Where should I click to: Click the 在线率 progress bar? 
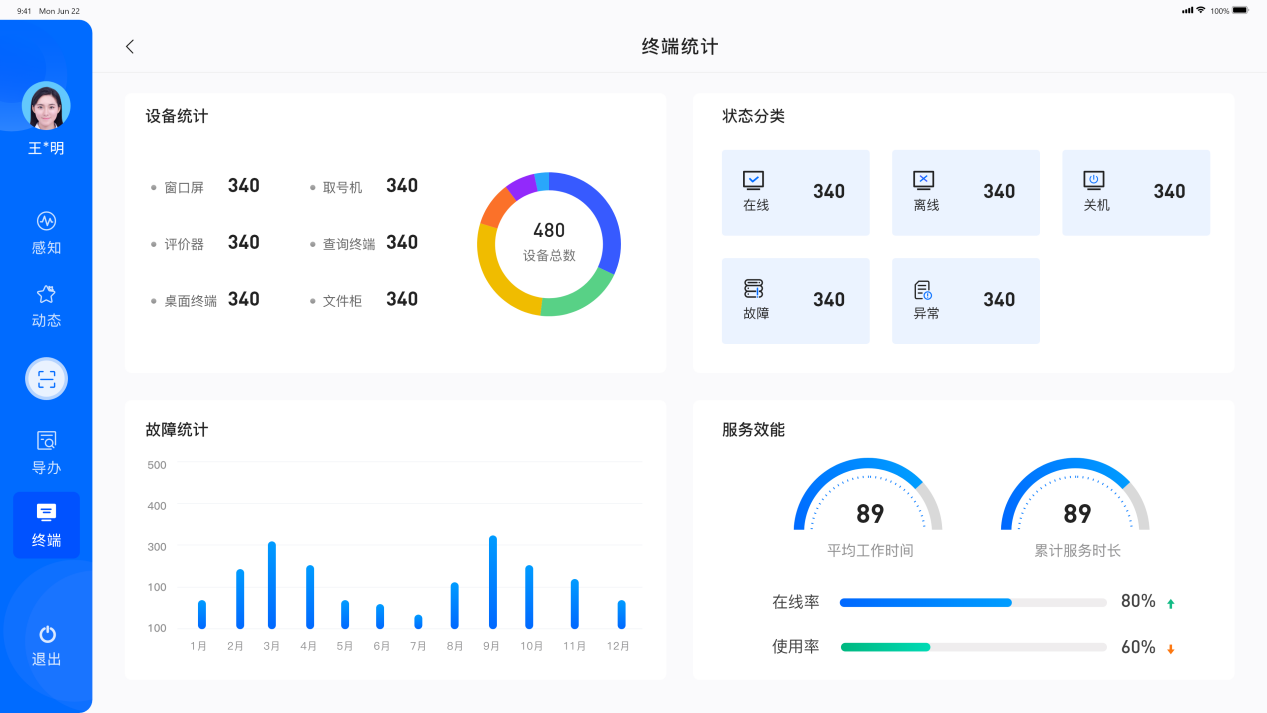972,603
